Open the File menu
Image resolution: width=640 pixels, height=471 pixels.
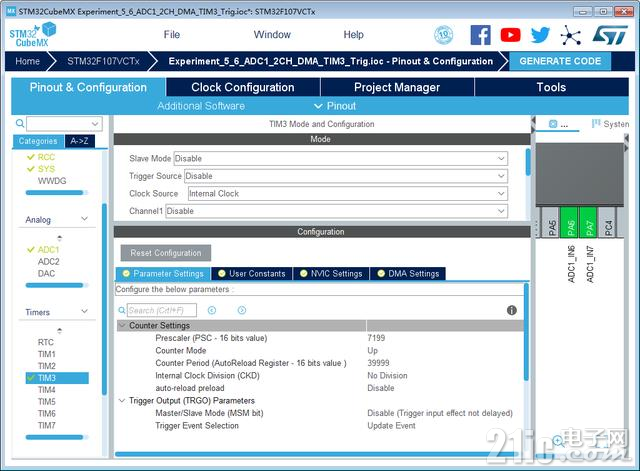pos(172,35)
